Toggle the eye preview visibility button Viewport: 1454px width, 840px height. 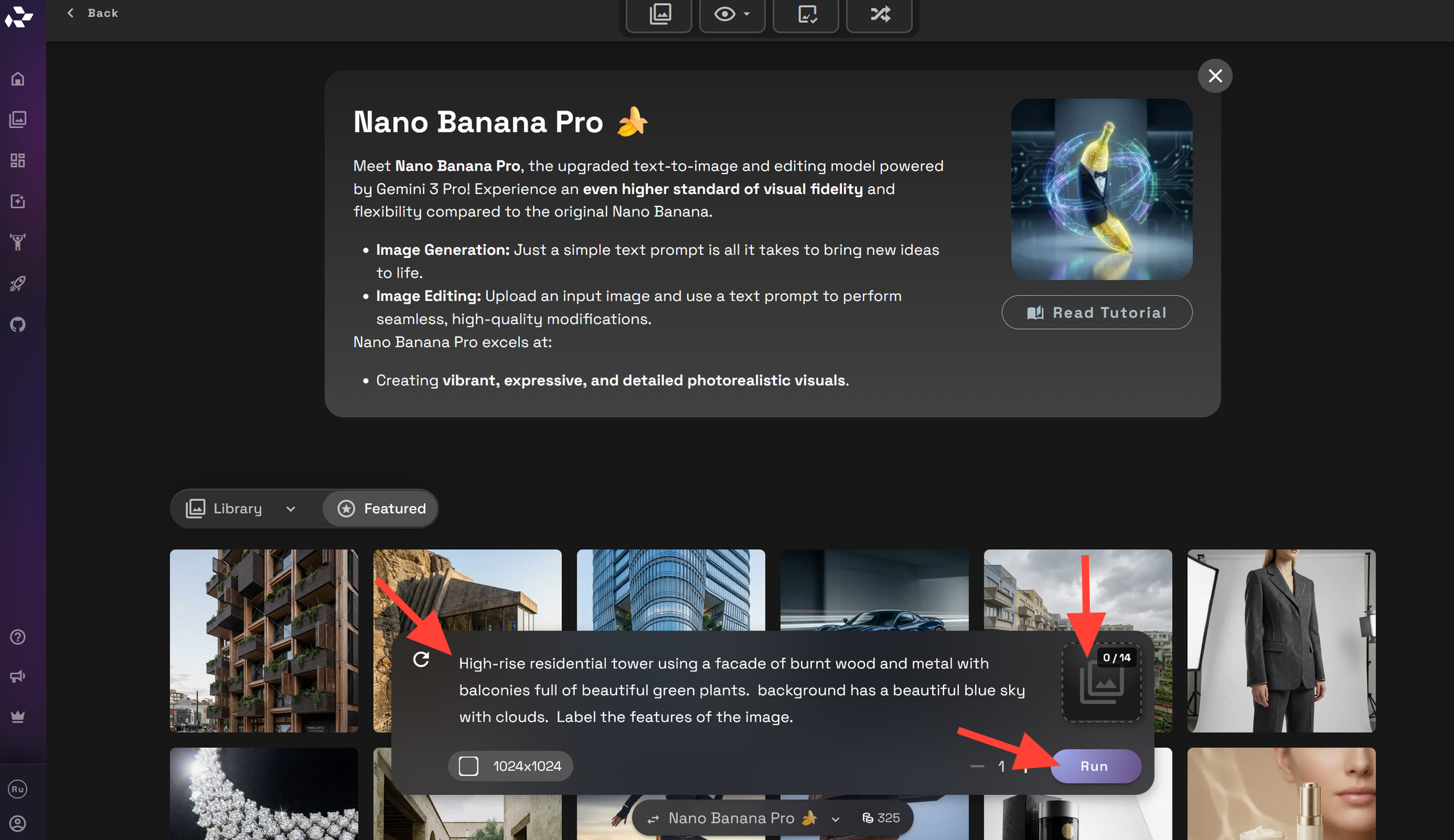click(725, 15)
